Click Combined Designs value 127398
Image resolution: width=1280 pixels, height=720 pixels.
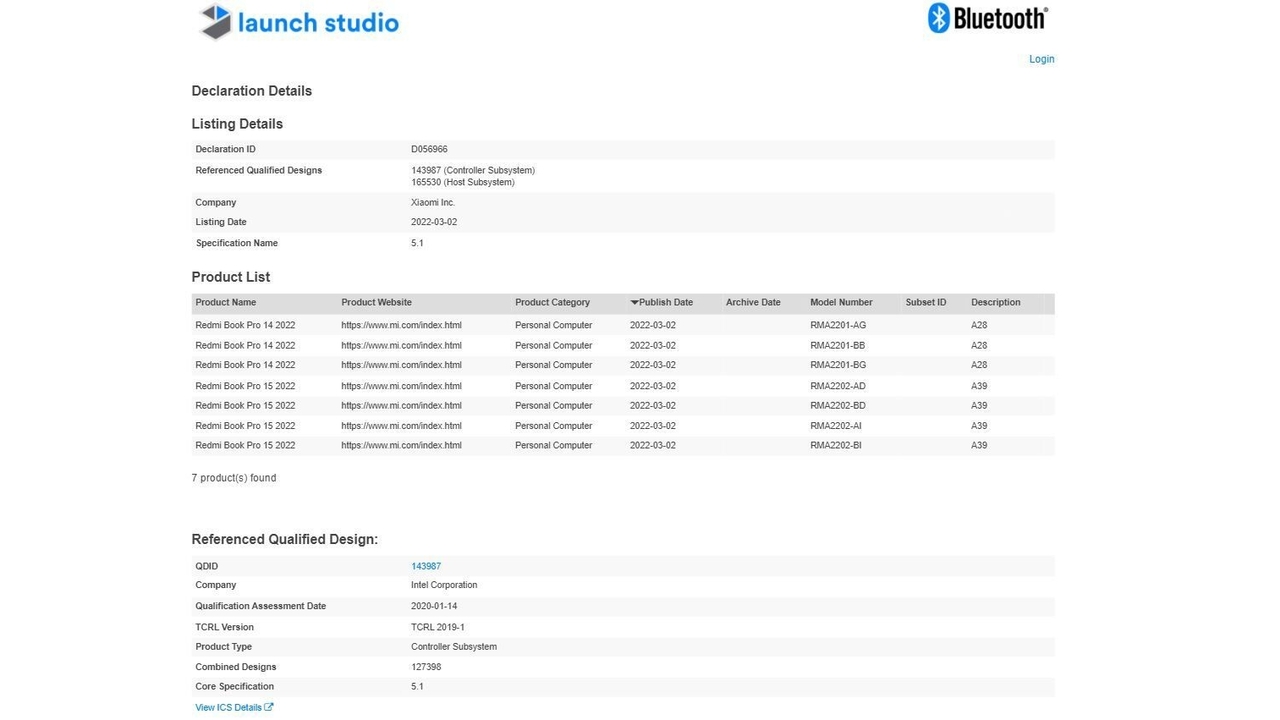[x=426, y=667]
